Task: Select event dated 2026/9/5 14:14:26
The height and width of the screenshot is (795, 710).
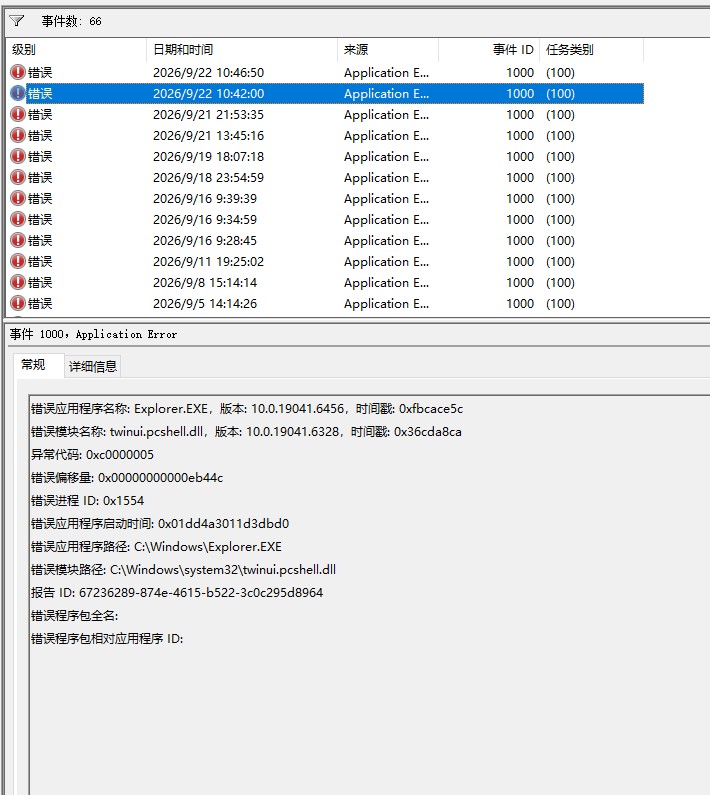Action: point(325,304)
